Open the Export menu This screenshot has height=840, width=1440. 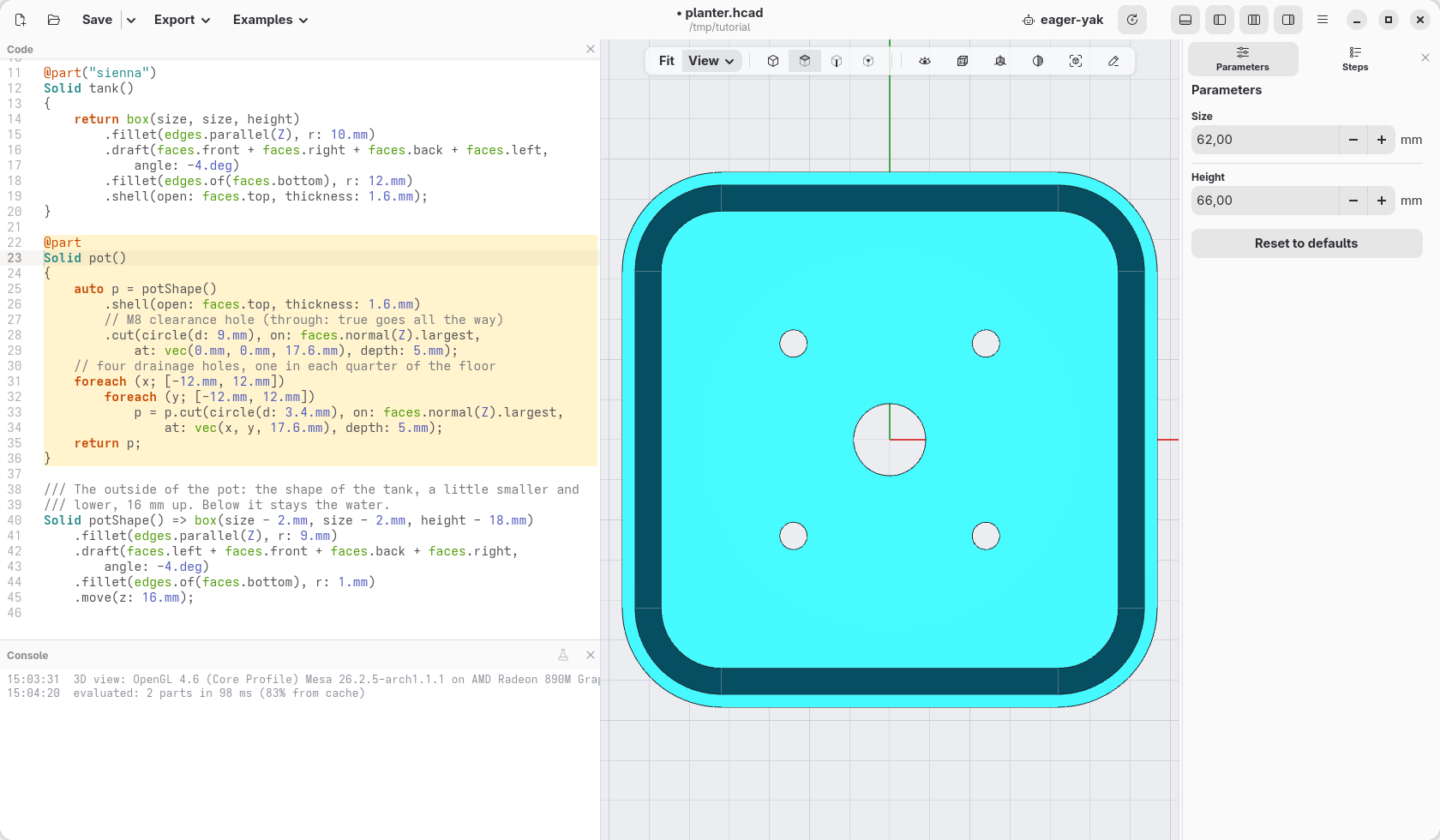click(x=182, y=20)
